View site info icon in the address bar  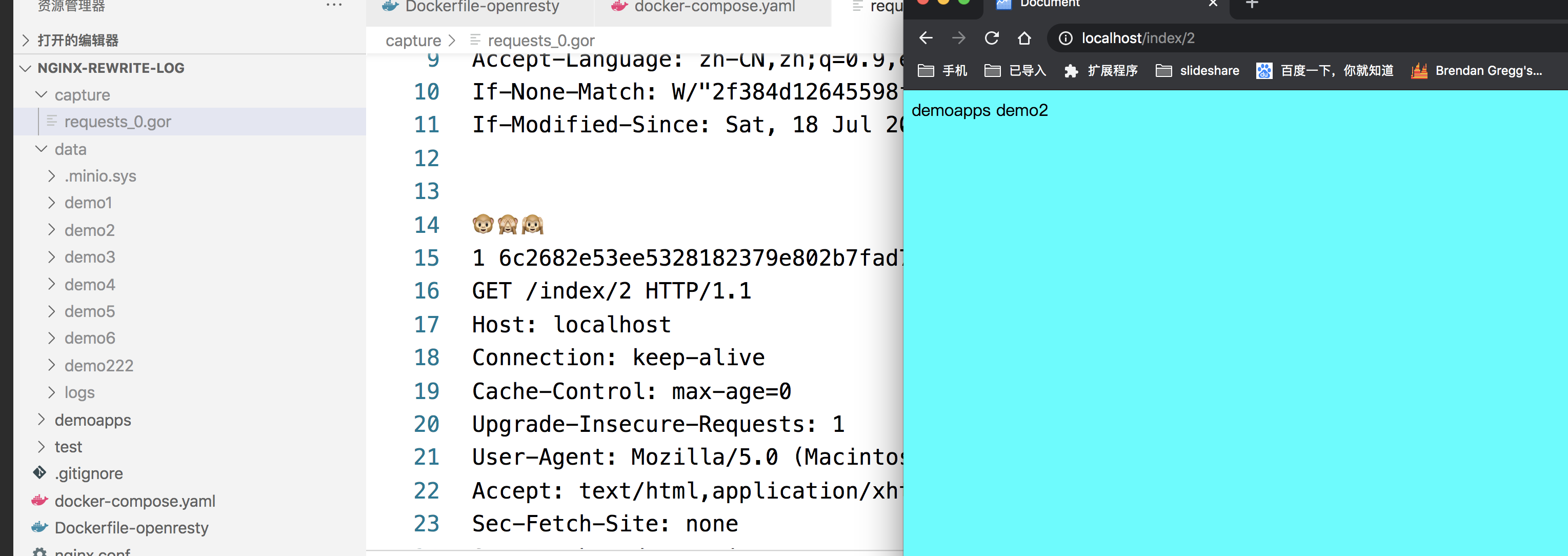pyautogui.click(x=1065, y=38)
